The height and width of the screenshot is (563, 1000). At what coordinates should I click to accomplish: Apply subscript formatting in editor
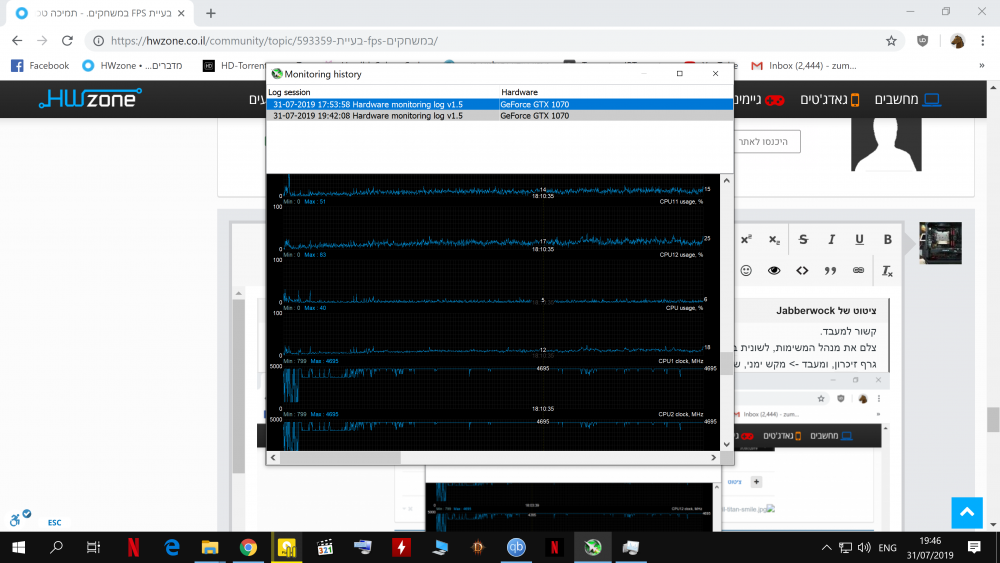tap(774, 240)
